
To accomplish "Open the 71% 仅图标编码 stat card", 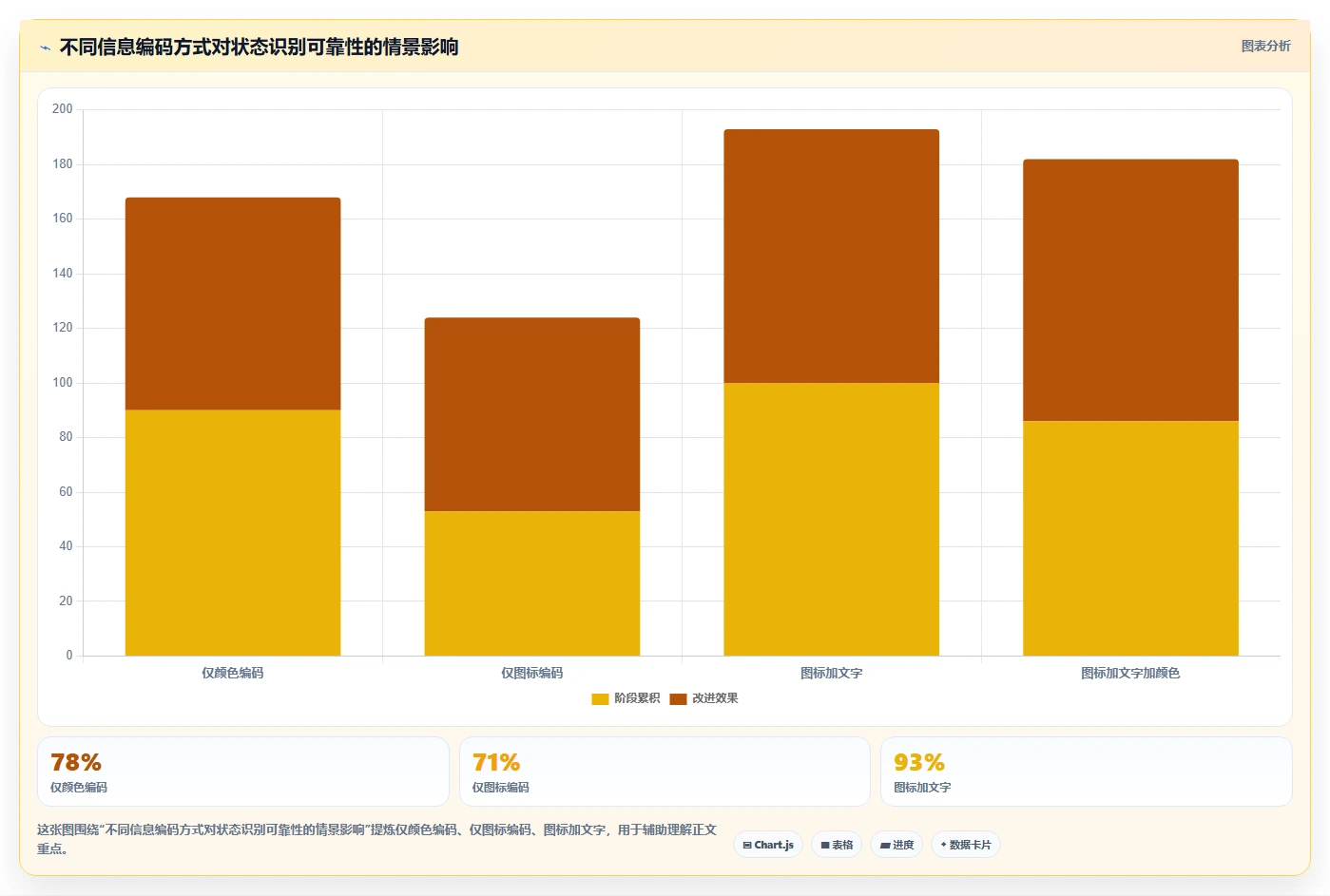I will coord(665,772).
